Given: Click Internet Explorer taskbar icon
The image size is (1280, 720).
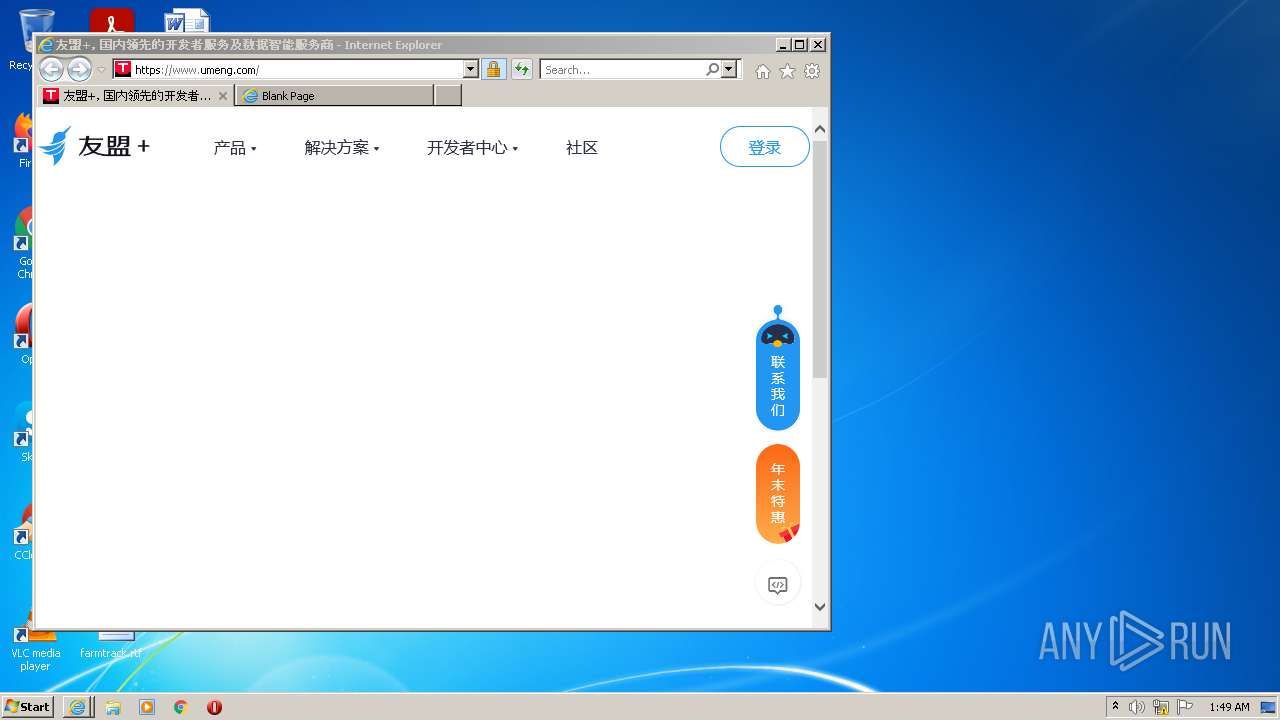Looking at the screenshot, I should (x=78, y=707).
